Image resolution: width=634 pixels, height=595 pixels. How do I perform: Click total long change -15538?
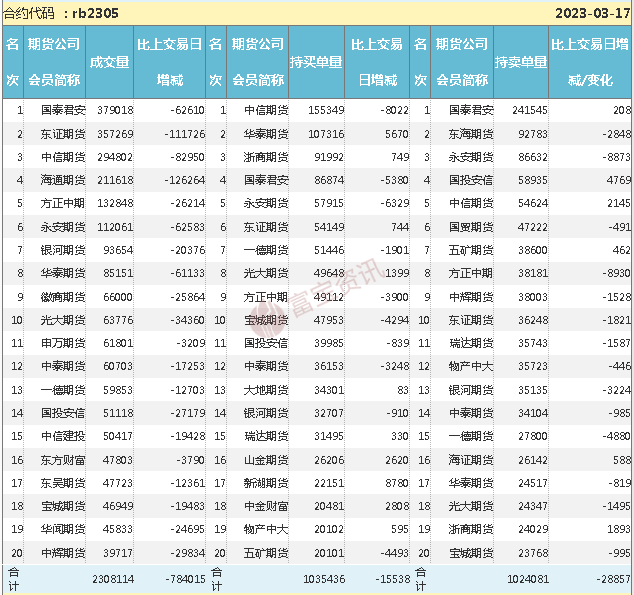point(393,579)
